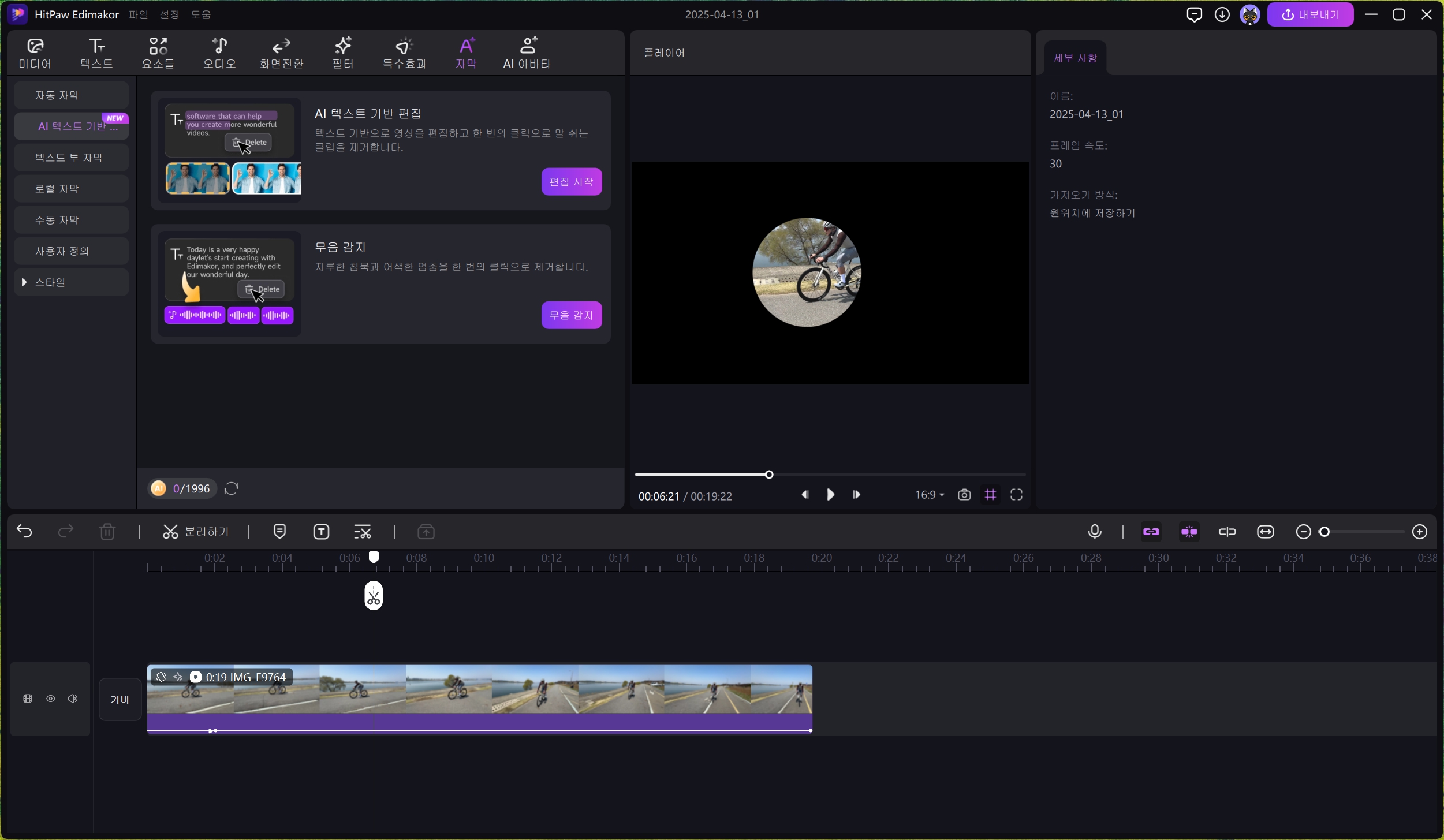1444x840 pixels.
Task: Switch to the 화면전환 tab
Action: click(281, 53)
